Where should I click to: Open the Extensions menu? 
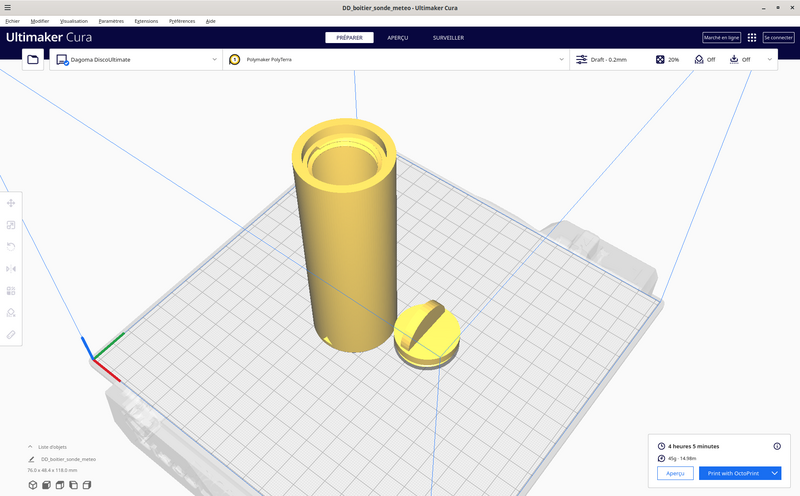tap(146, 21)
